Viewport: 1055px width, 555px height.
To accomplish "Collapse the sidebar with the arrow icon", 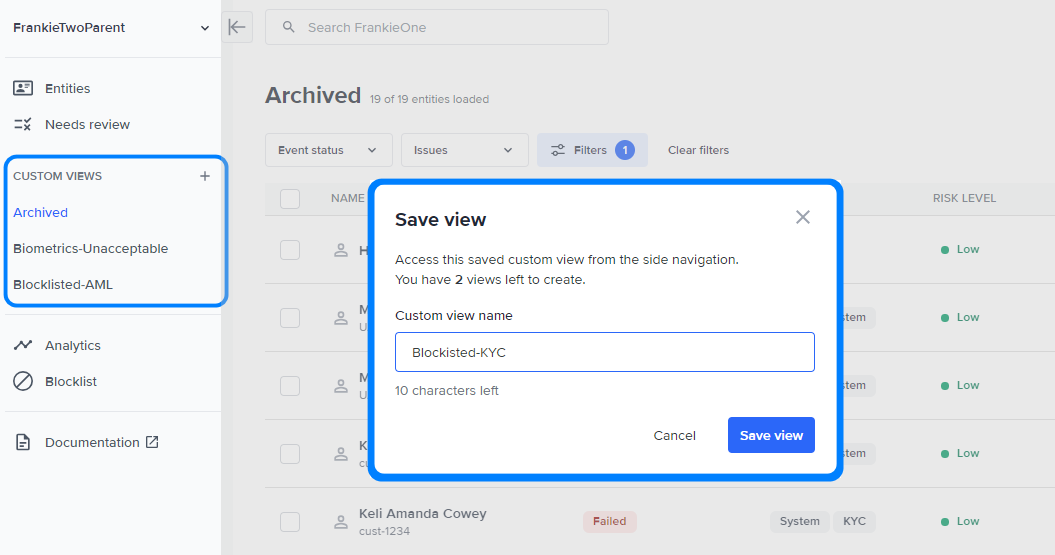I will pyautogui.click(x=237, y=27).
